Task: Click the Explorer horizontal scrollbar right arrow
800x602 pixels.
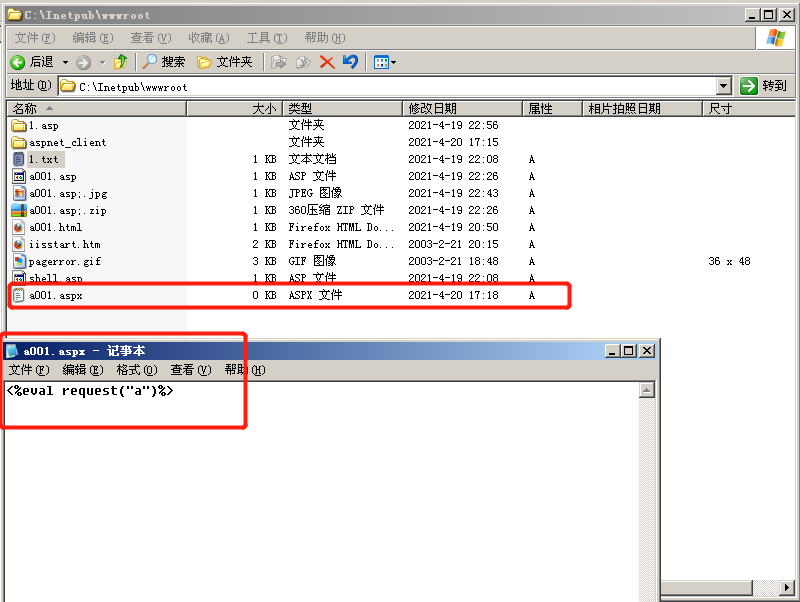Action: [788, 587]
